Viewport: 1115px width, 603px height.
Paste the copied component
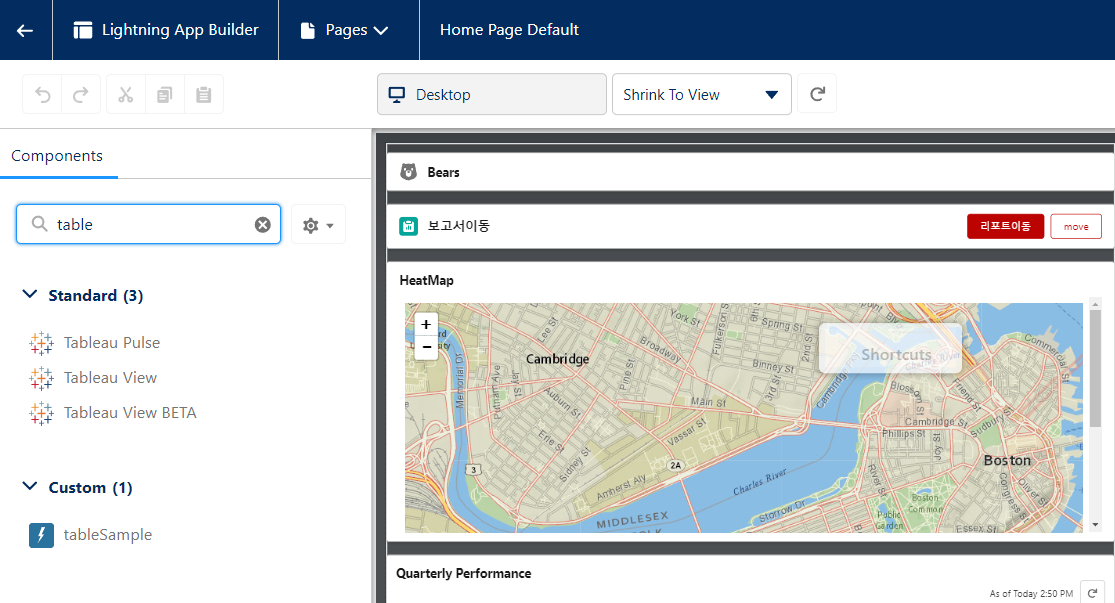(203, 95)
